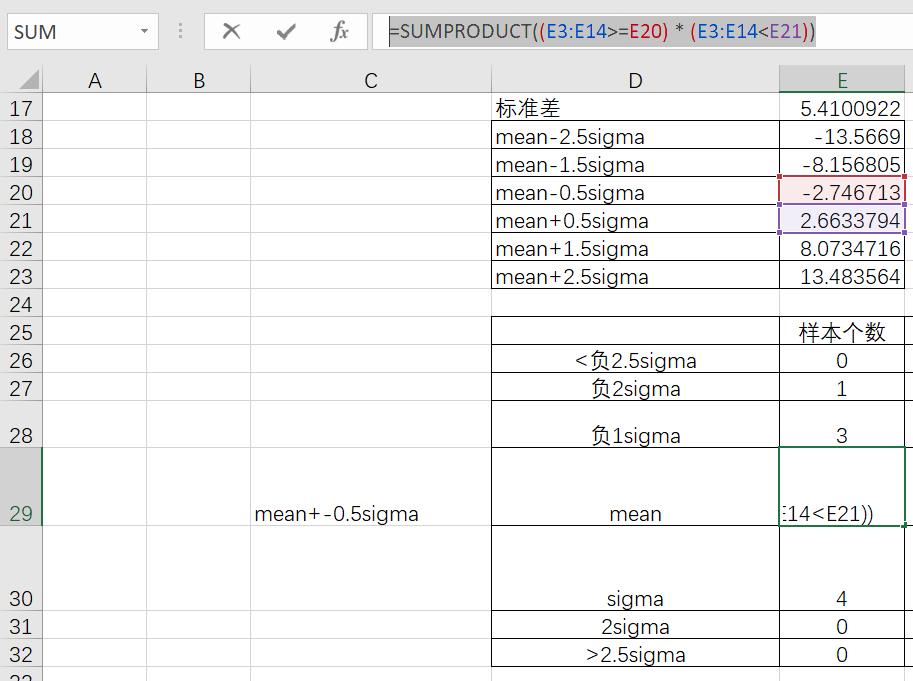Screen dimensions: 913x681
Task: Select row 27 header
Action: 21,387
